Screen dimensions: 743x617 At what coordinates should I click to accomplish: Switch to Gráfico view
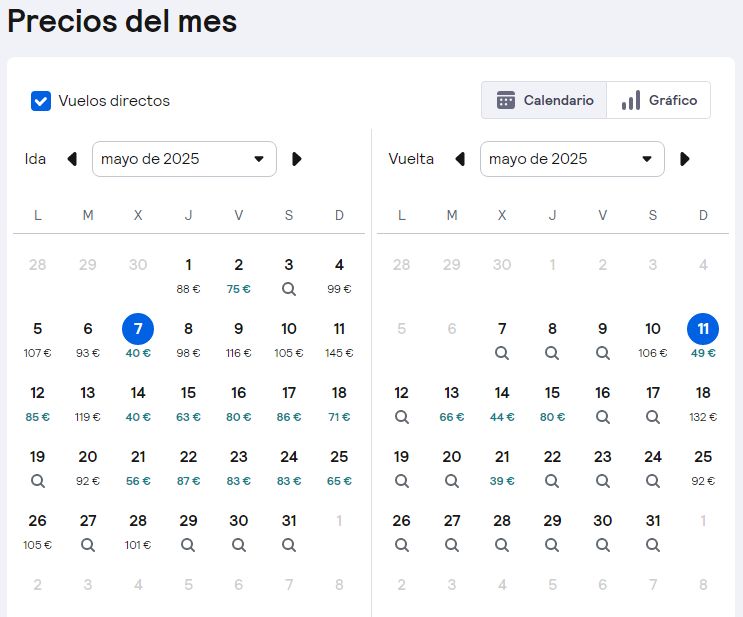658,100
